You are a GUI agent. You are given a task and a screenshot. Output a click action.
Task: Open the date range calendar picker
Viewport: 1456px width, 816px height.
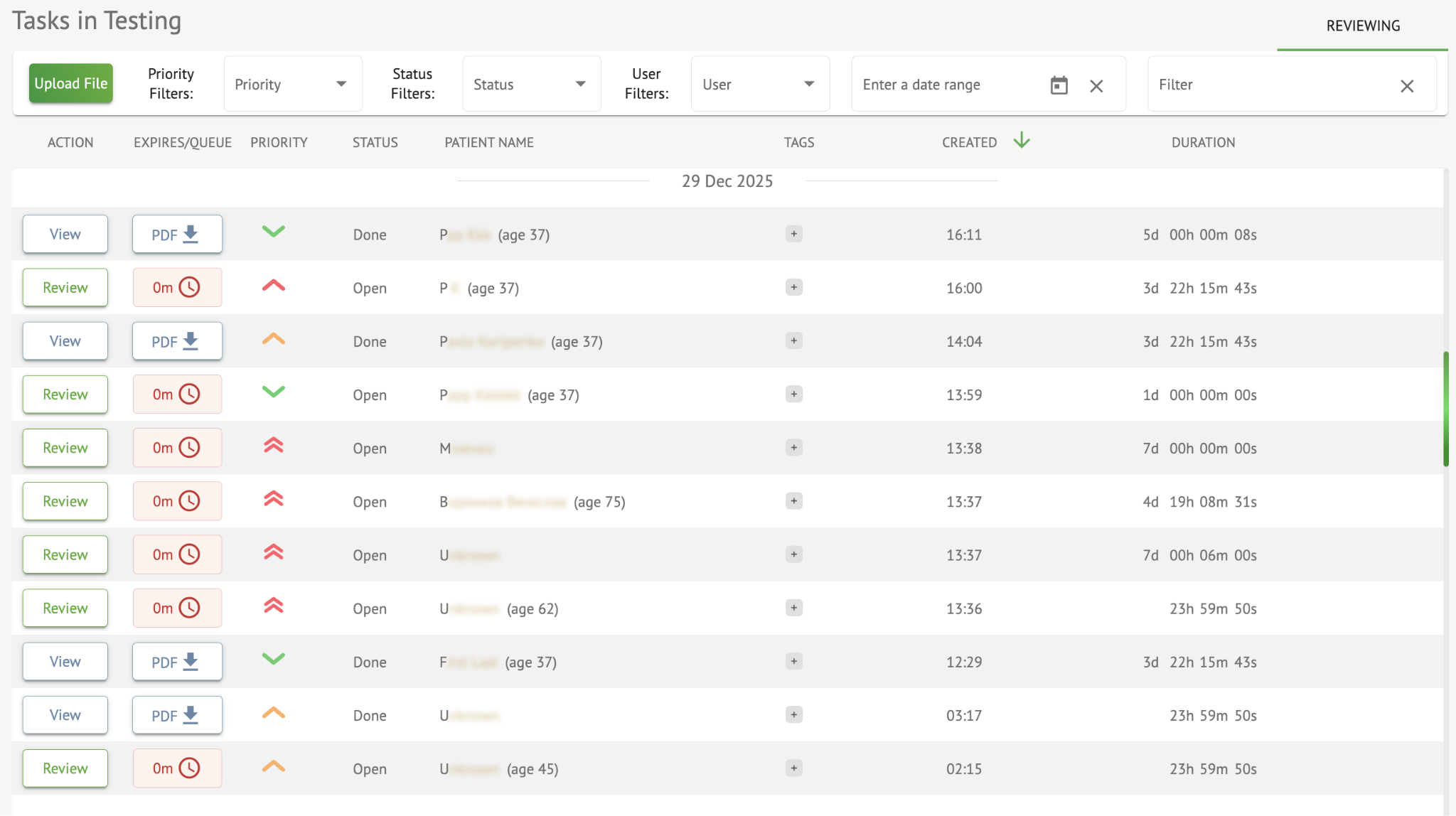(x=1059, y=85)
